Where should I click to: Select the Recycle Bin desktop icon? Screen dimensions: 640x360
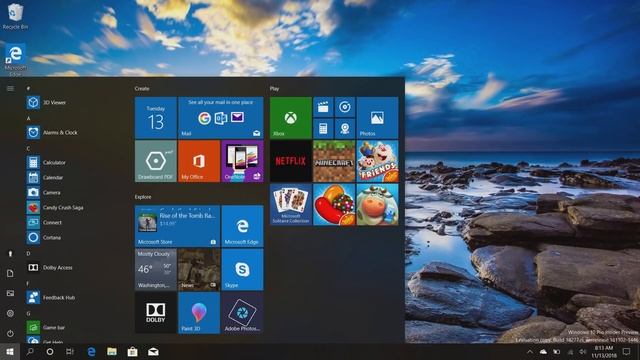16,16
